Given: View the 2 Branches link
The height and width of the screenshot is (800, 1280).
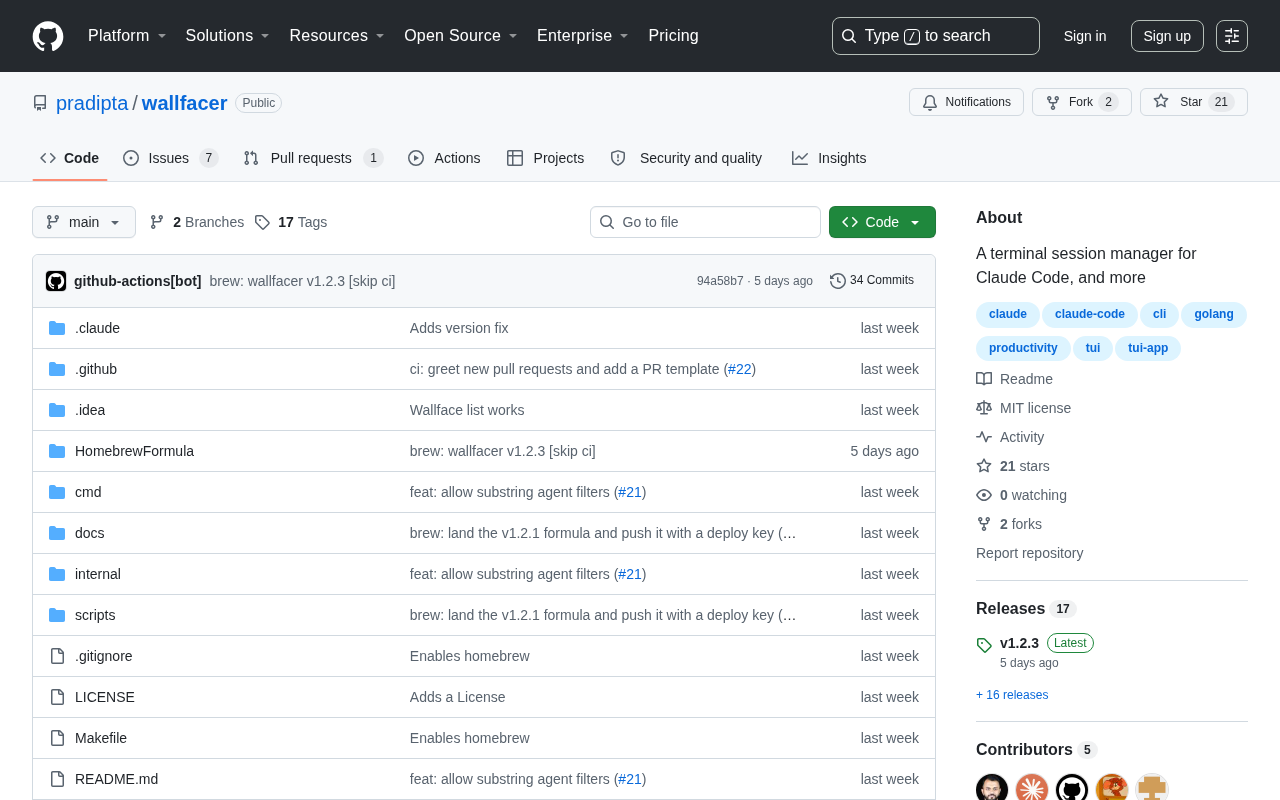Looking at the screenshot, I should [197, 222].
